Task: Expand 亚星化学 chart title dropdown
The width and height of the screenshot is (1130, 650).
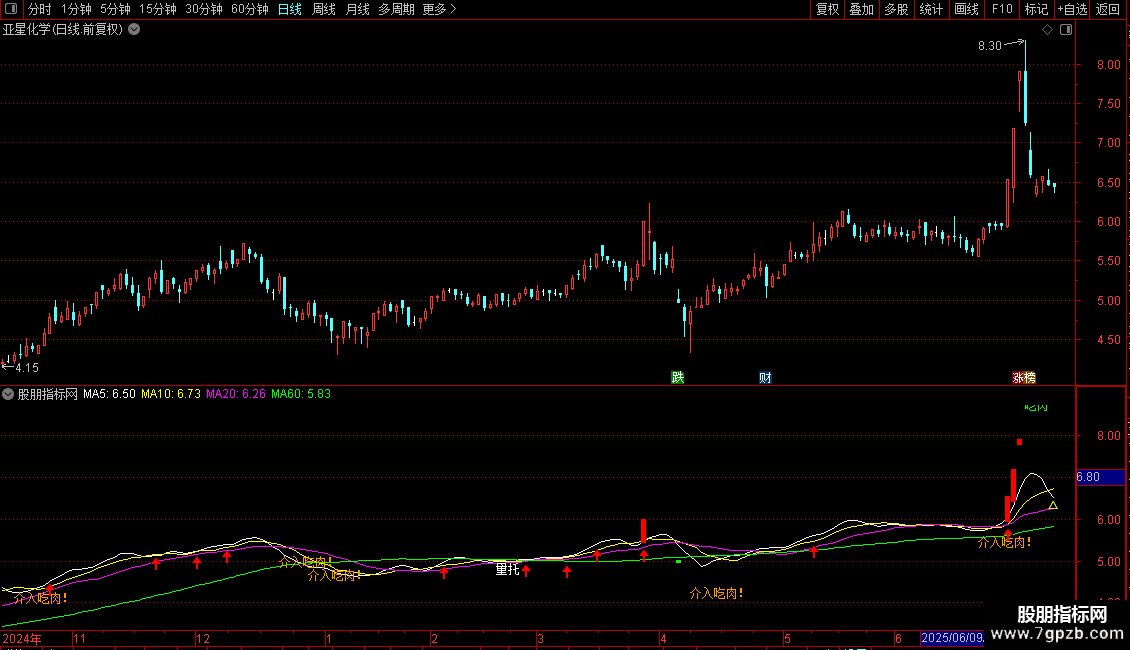Action: pos(134,30)
